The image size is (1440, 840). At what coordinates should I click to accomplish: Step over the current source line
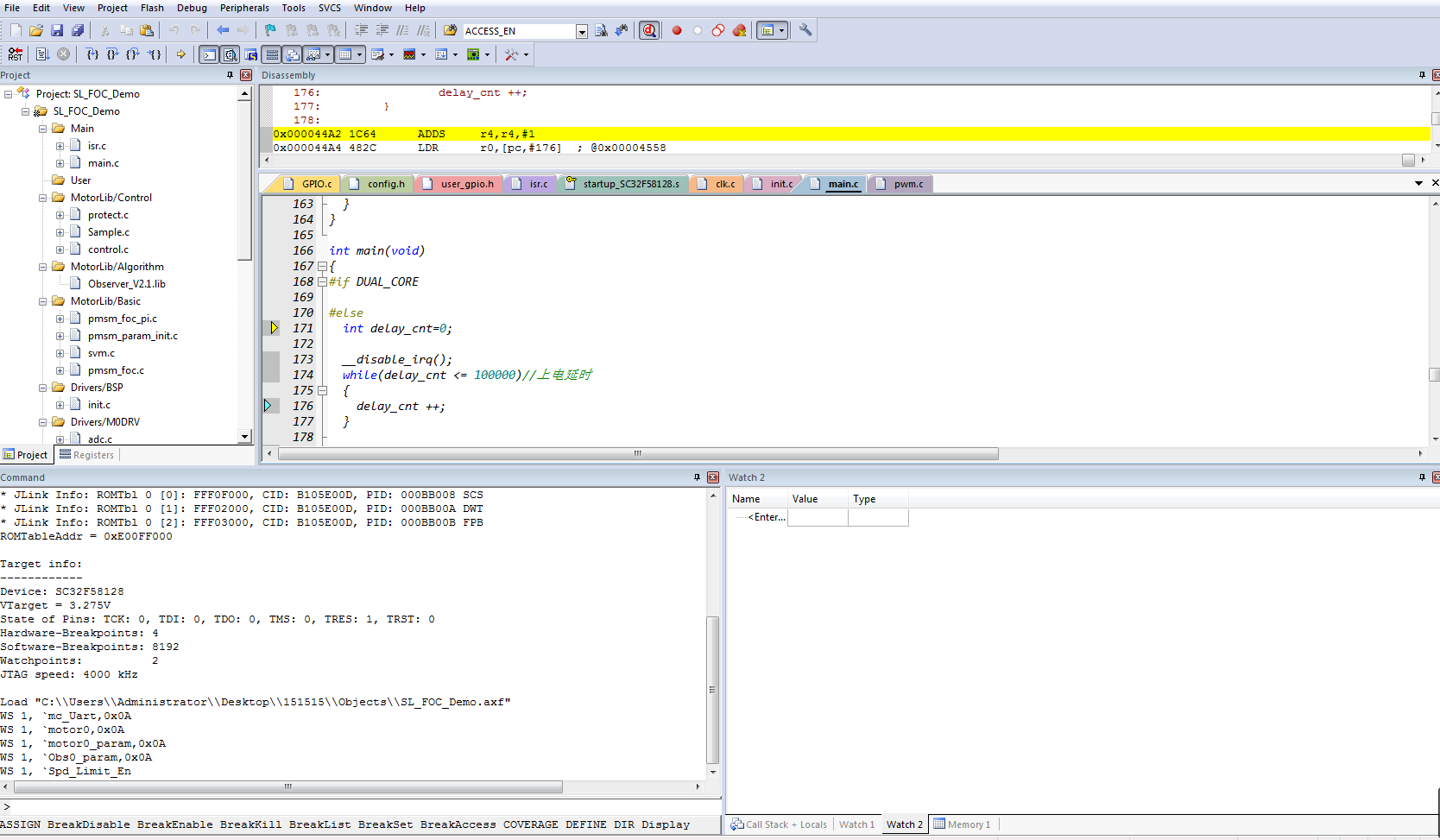[x=112, y=54]
